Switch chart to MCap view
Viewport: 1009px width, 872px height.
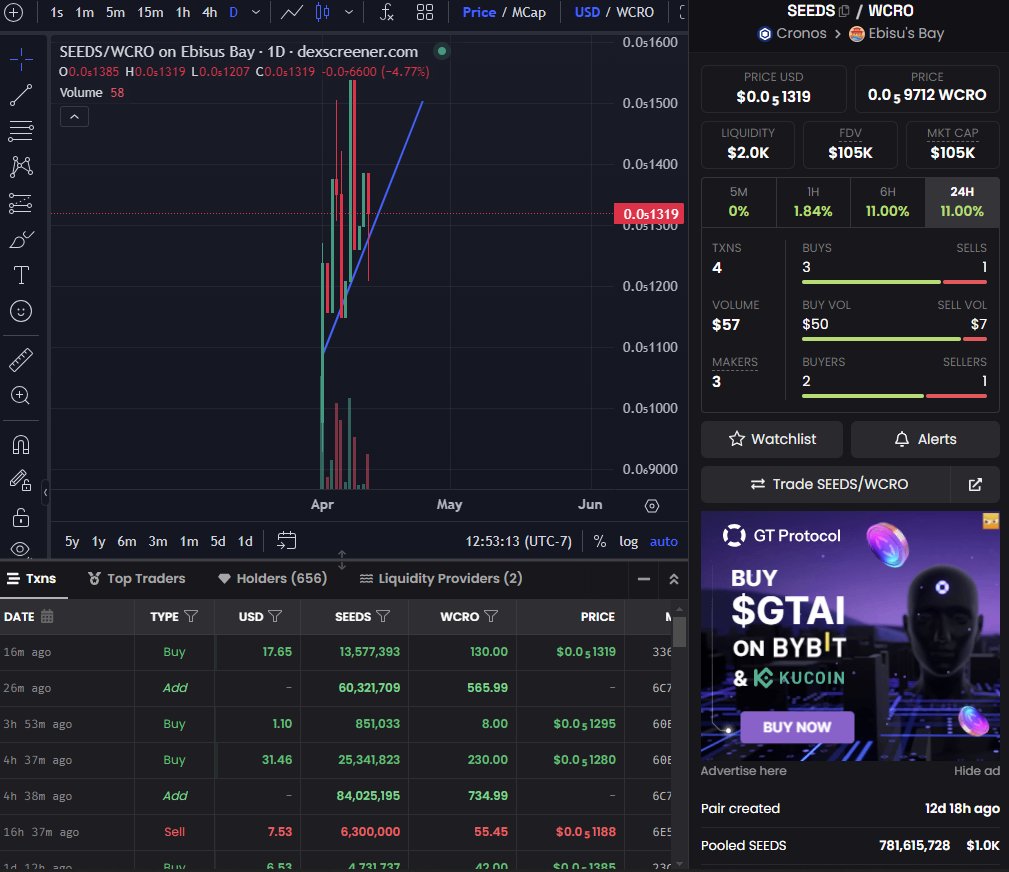click(x=528, y=12)
